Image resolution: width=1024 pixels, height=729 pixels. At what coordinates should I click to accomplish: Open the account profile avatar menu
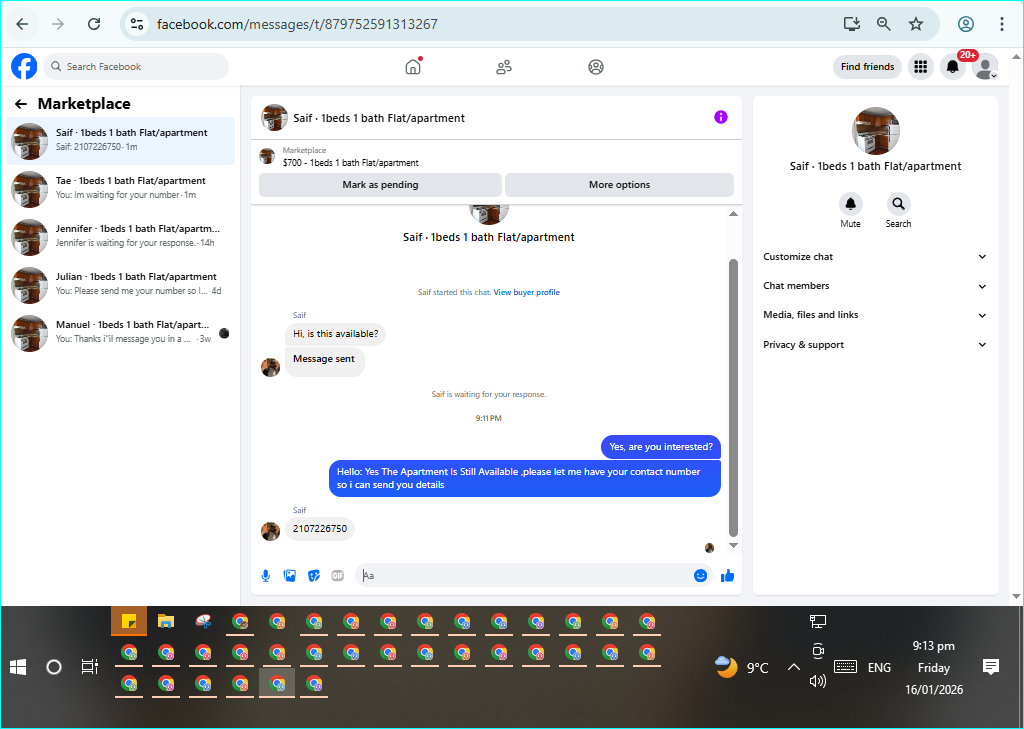tap(985, 67)
